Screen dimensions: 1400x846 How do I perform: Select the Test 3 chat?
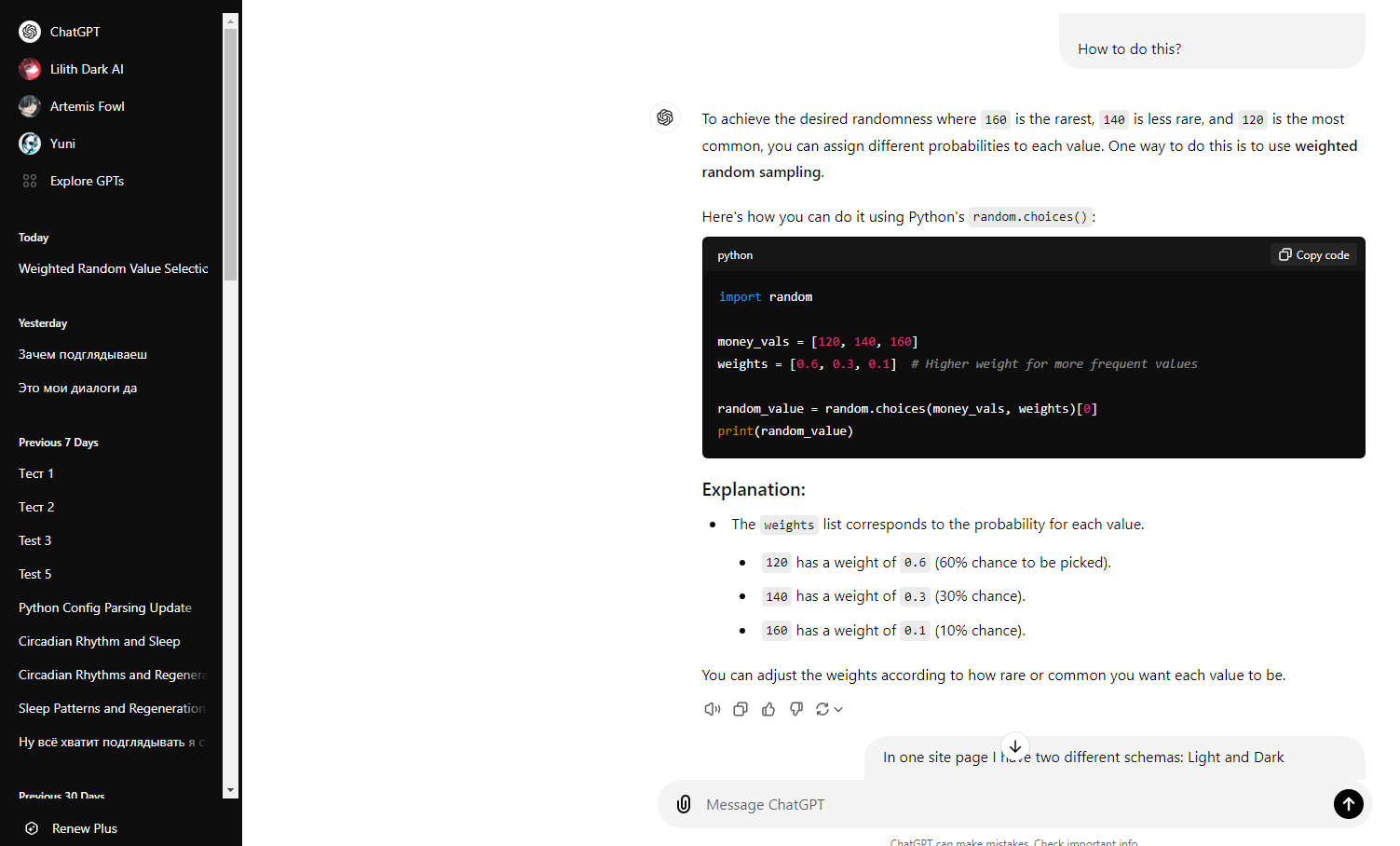[x=34, y=540]
